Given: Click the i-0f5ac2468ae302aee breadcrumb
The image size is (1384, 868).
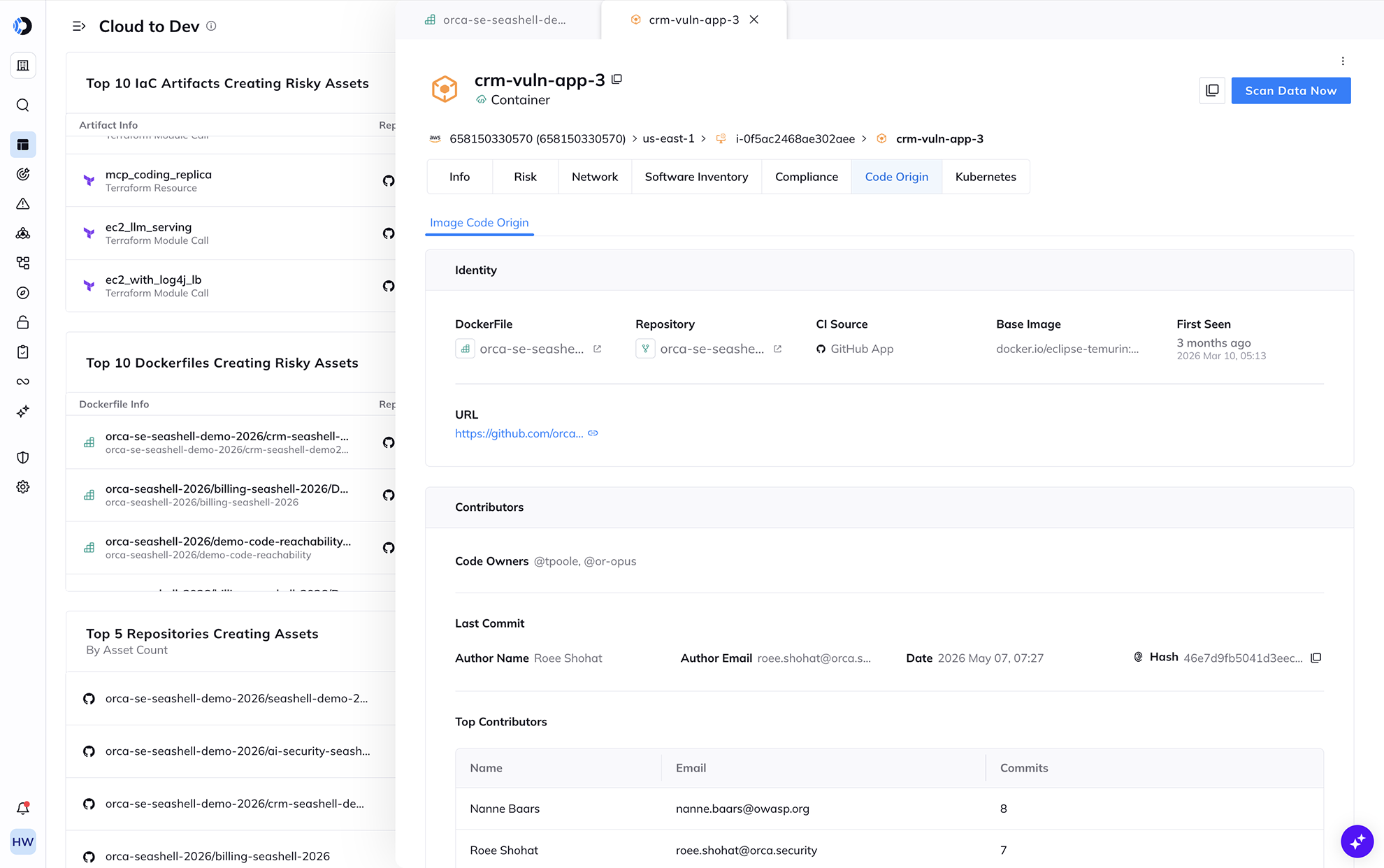Looking at the screenshot, I should (795, 139).
